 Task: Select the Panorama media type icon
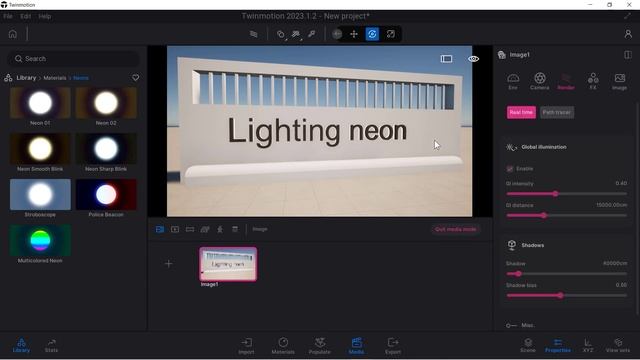(x=190, y=229)
